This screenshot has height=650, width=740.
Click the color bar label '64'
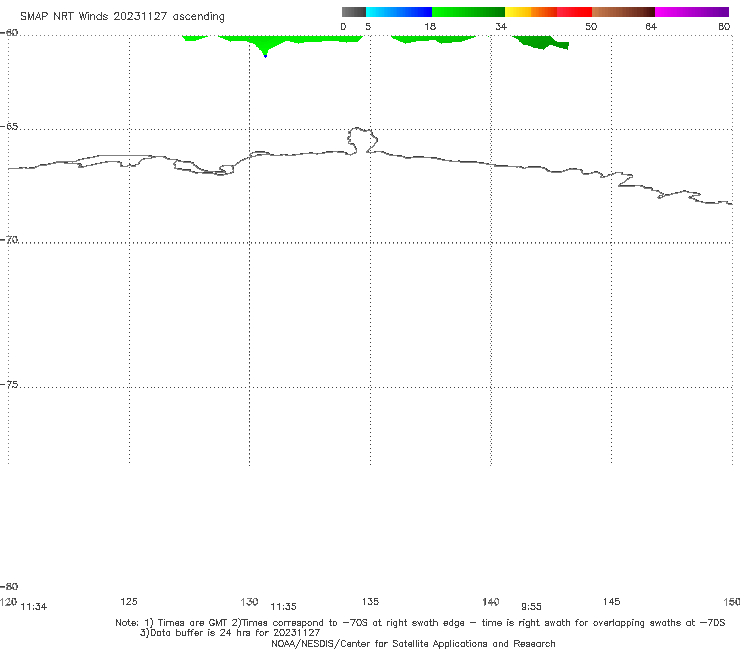(x=651, y=27)
